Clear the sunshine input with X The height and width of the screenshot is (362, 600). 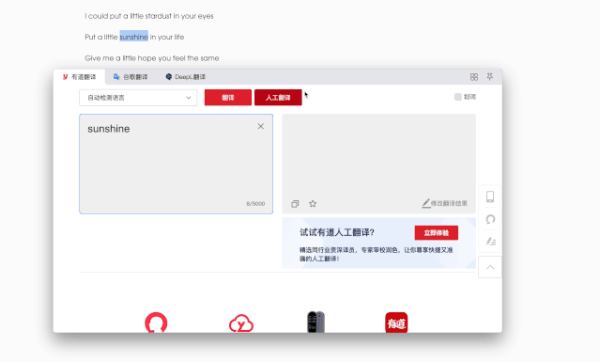(261, 126)
